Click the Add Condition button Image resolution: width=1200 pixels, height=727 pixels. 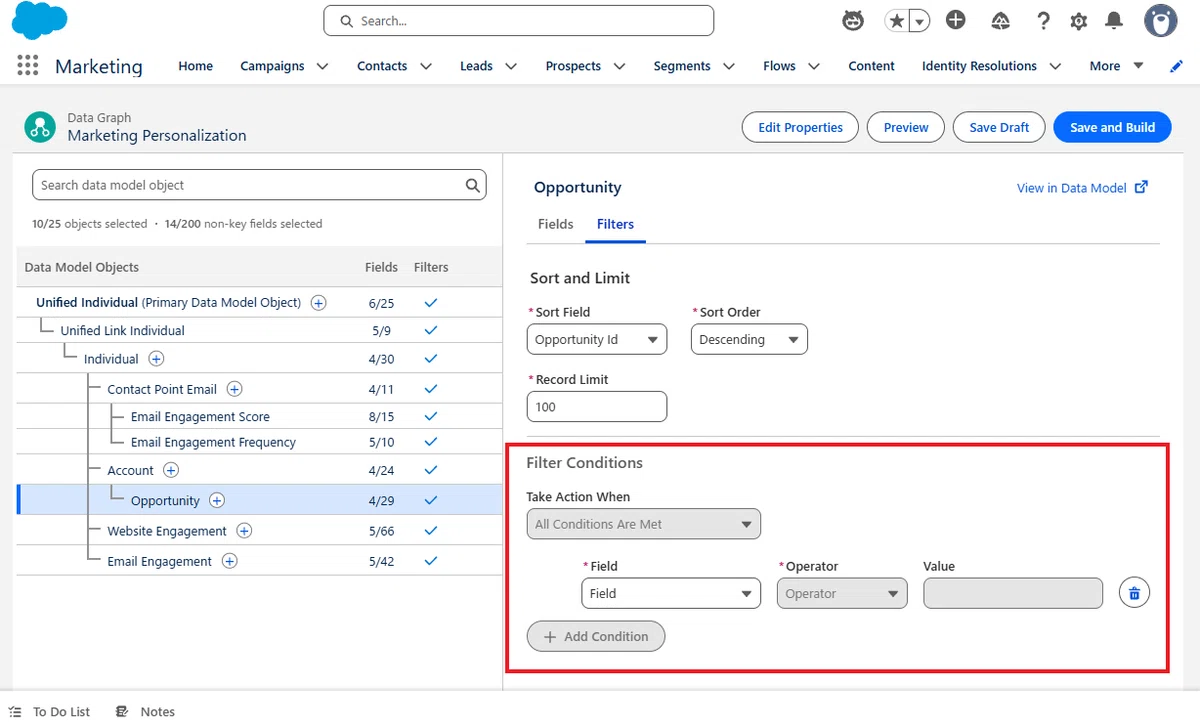[596, 636]
